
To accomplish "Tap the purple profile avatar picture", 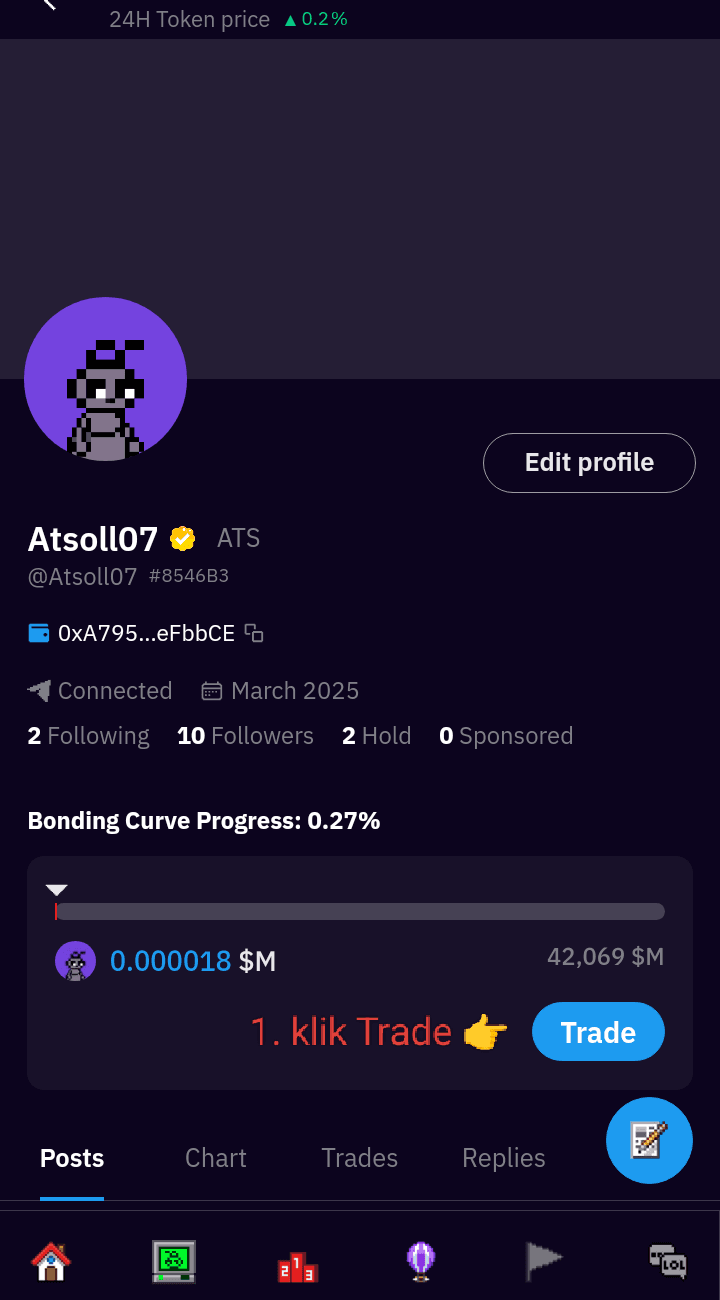I will [105, 379].
